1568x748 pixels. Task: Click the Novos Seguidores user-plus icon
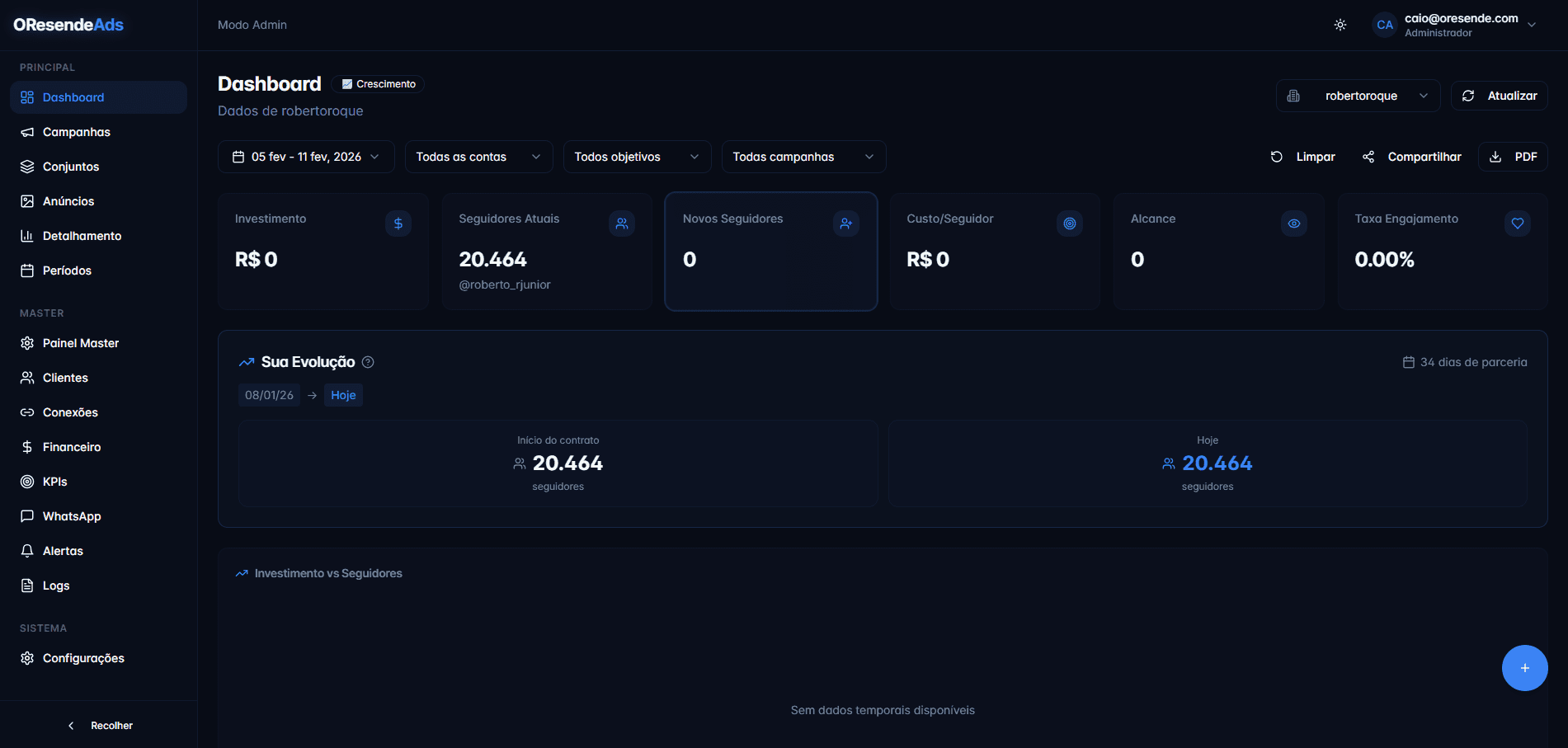[x=846, y=223]
